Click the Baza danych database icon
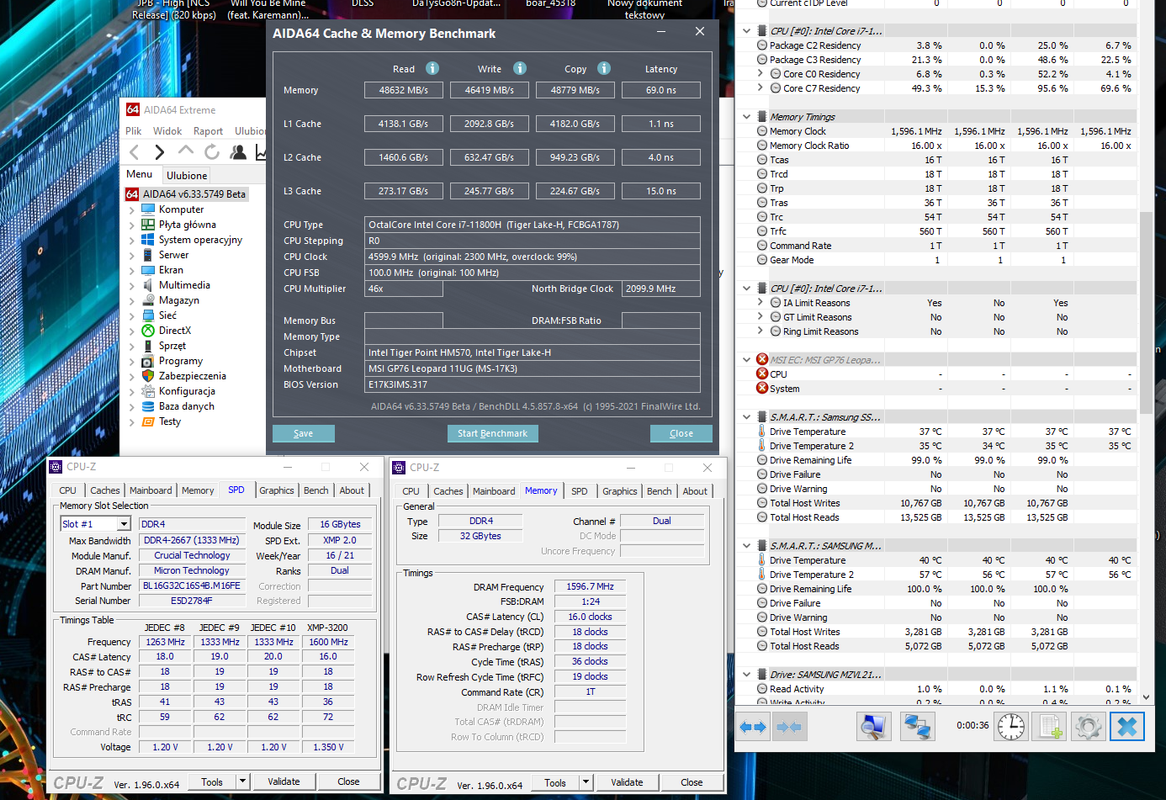The width and height of the screenshot is (1166, 800). tap(148, 407)
